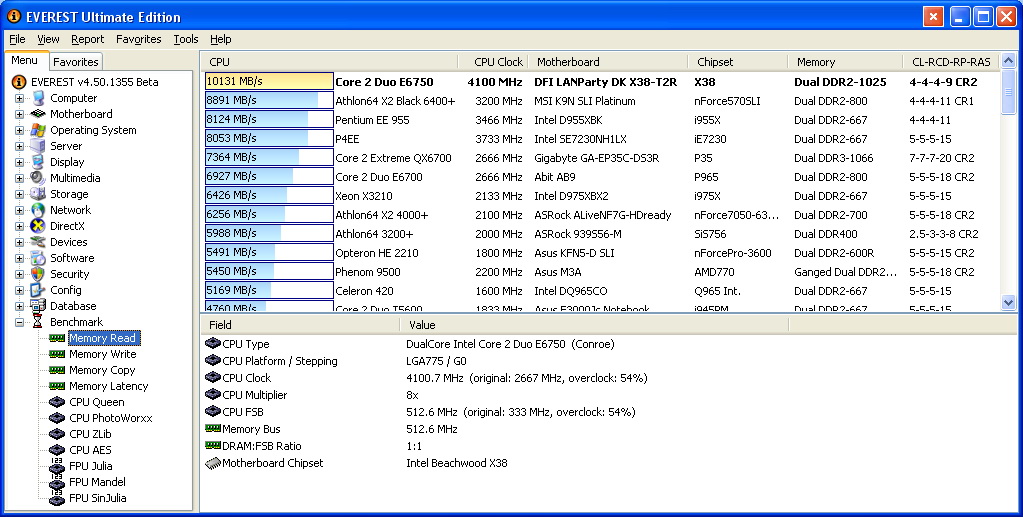The image size is (1023, 517).
Task: Sort by the Memory column header
Action: [x=845, y=62]
